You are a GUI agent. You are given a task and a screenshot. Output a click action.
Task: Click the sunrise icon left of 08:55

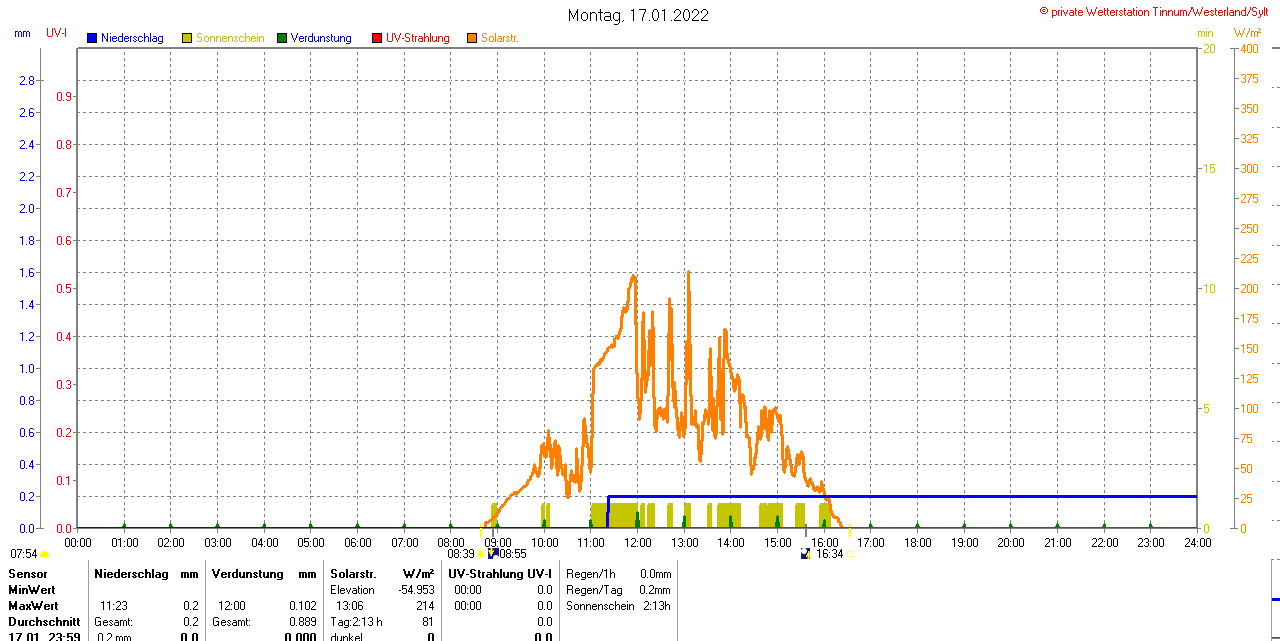point(492,553)
